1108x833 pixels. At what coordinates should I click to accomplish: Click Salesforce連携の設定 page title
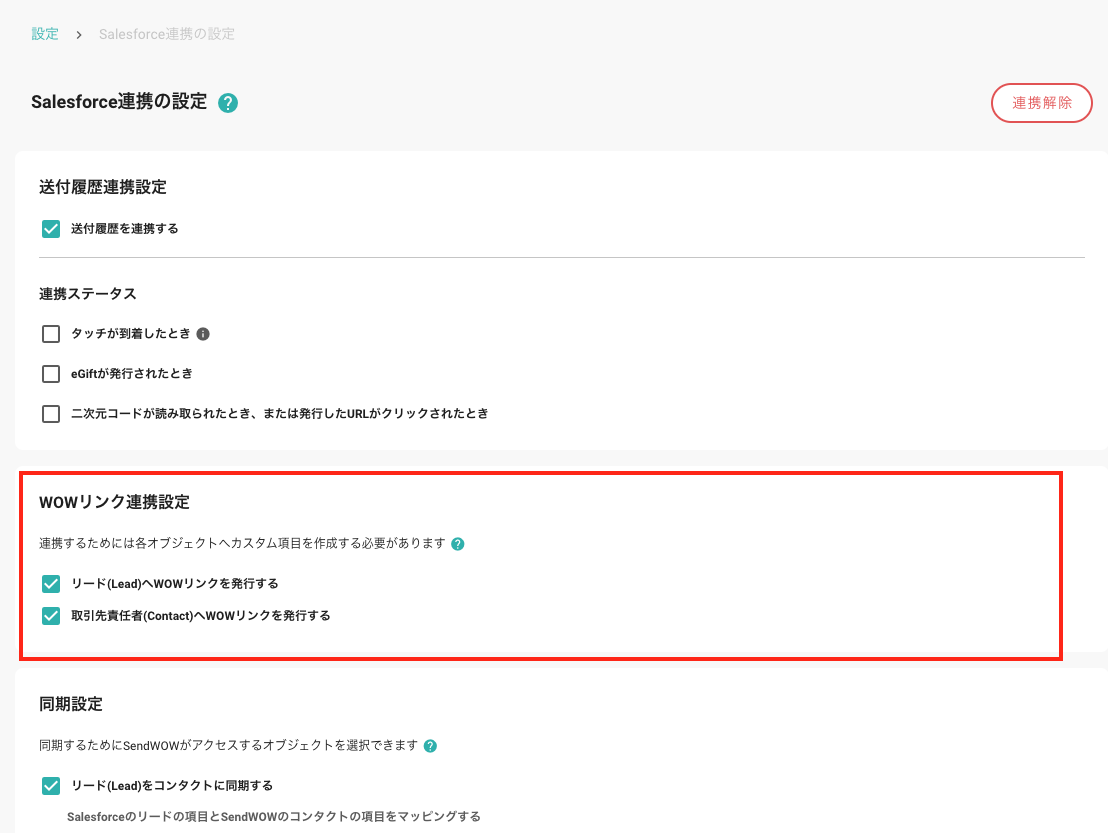point(119,102)
